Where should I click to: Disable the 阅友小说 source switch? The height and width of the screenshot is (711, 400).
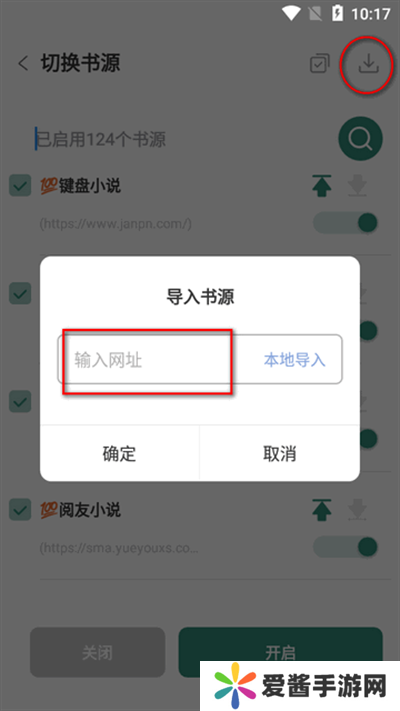tap(346, 547)
